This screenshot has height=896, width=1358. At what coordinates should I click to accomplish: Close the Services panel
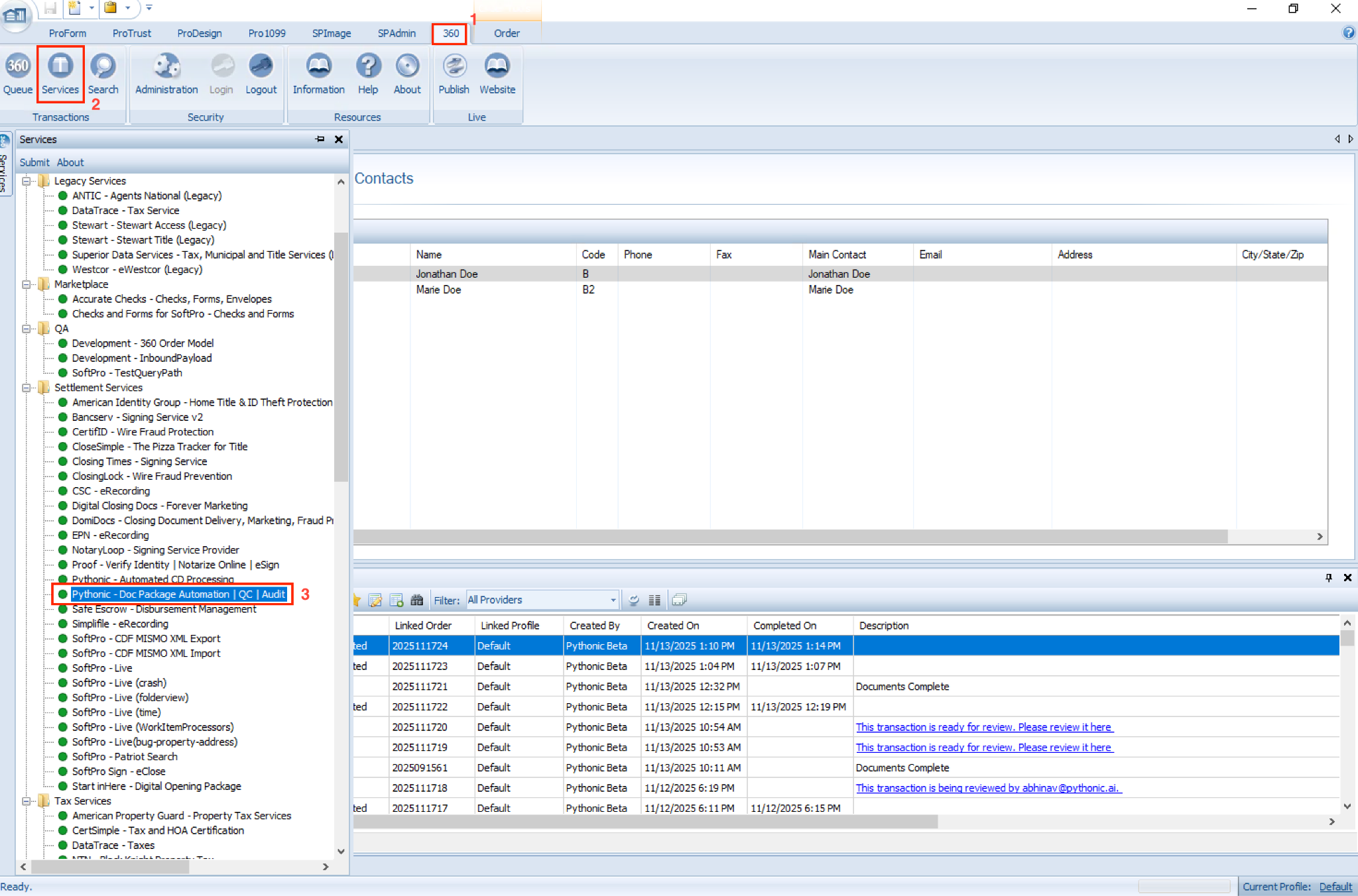(339, 139)
